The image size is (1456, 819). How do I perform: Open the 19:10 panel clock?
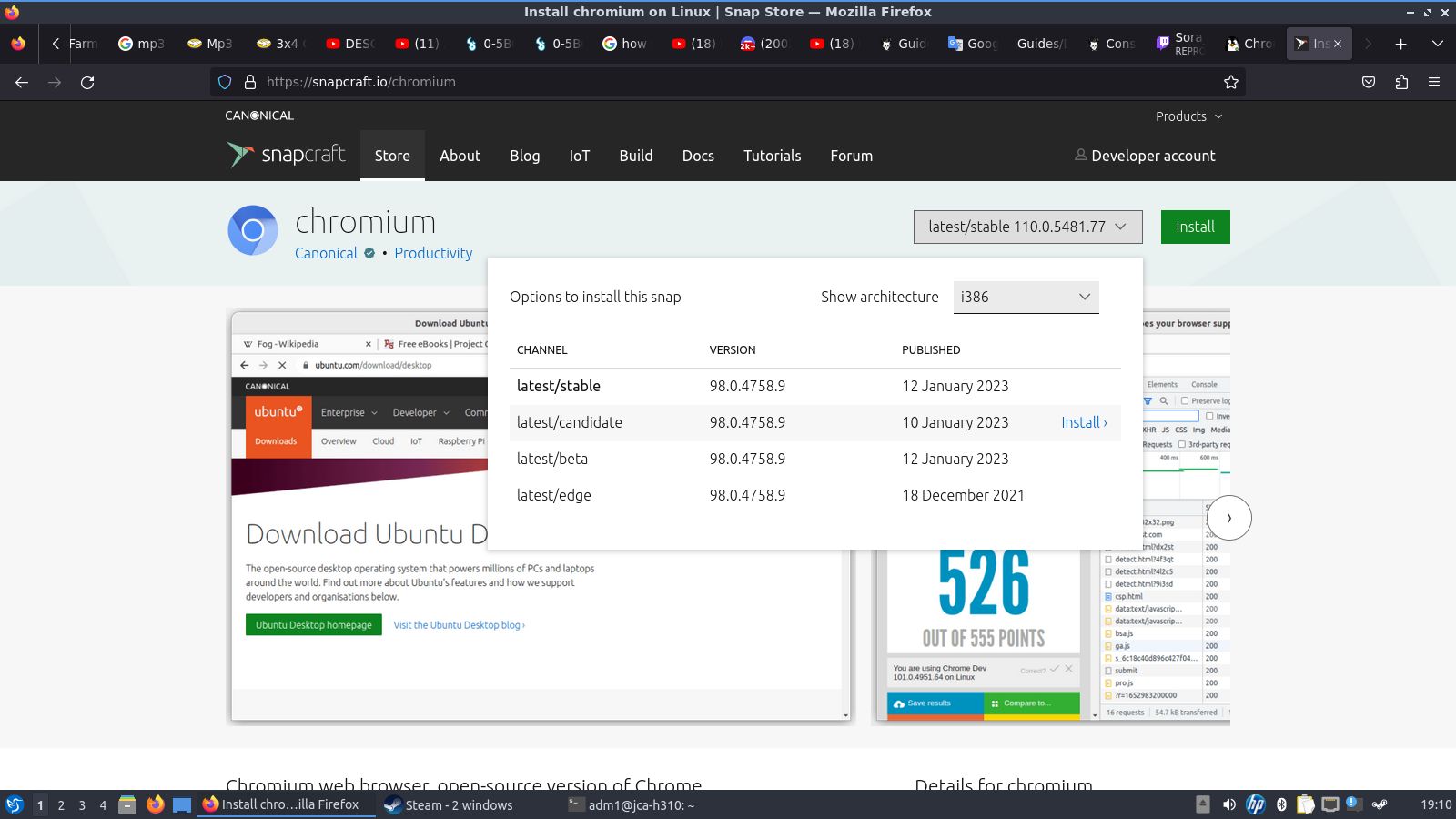1436,804
